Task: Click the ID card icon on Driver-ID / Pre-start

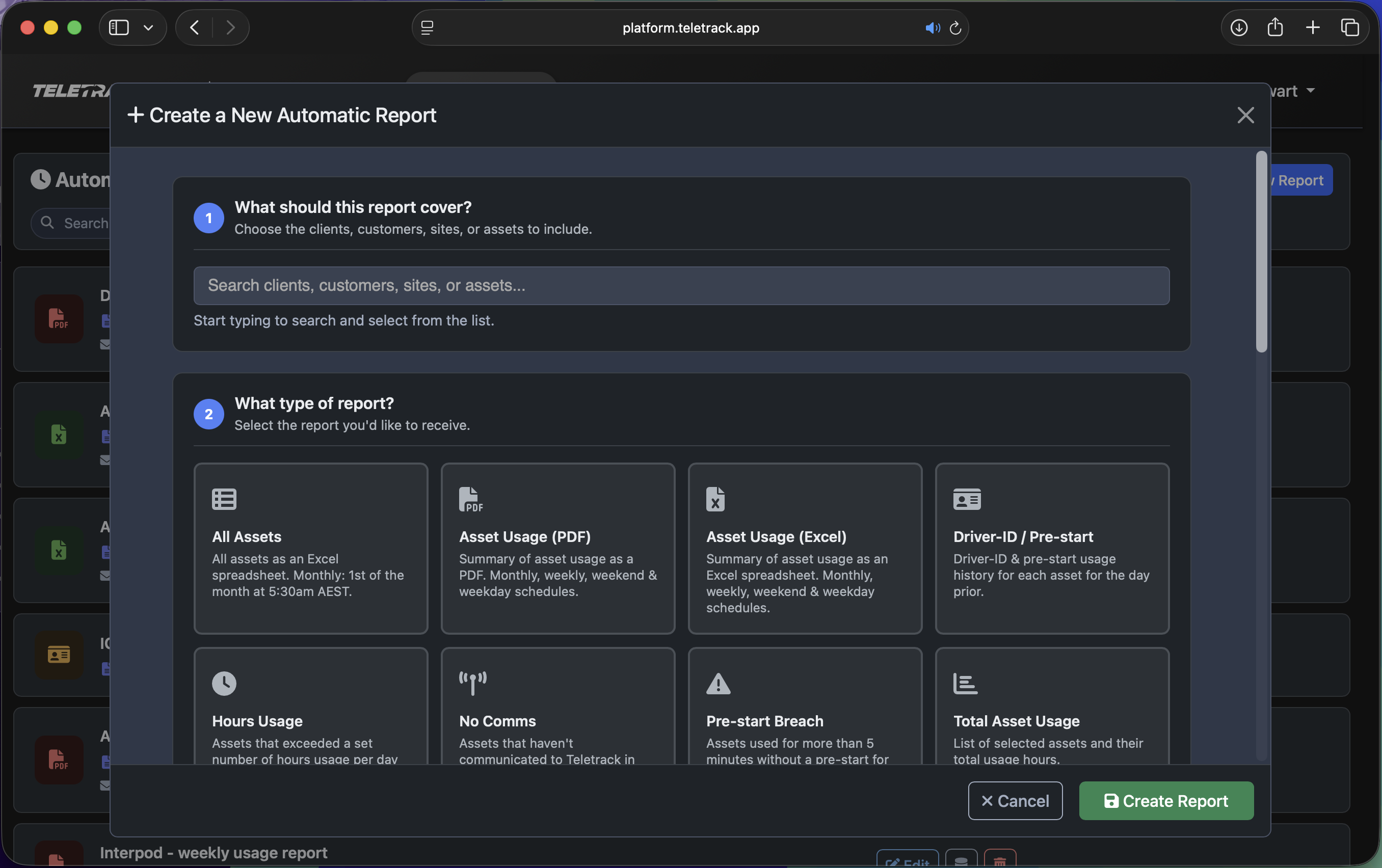Action: 967,499
